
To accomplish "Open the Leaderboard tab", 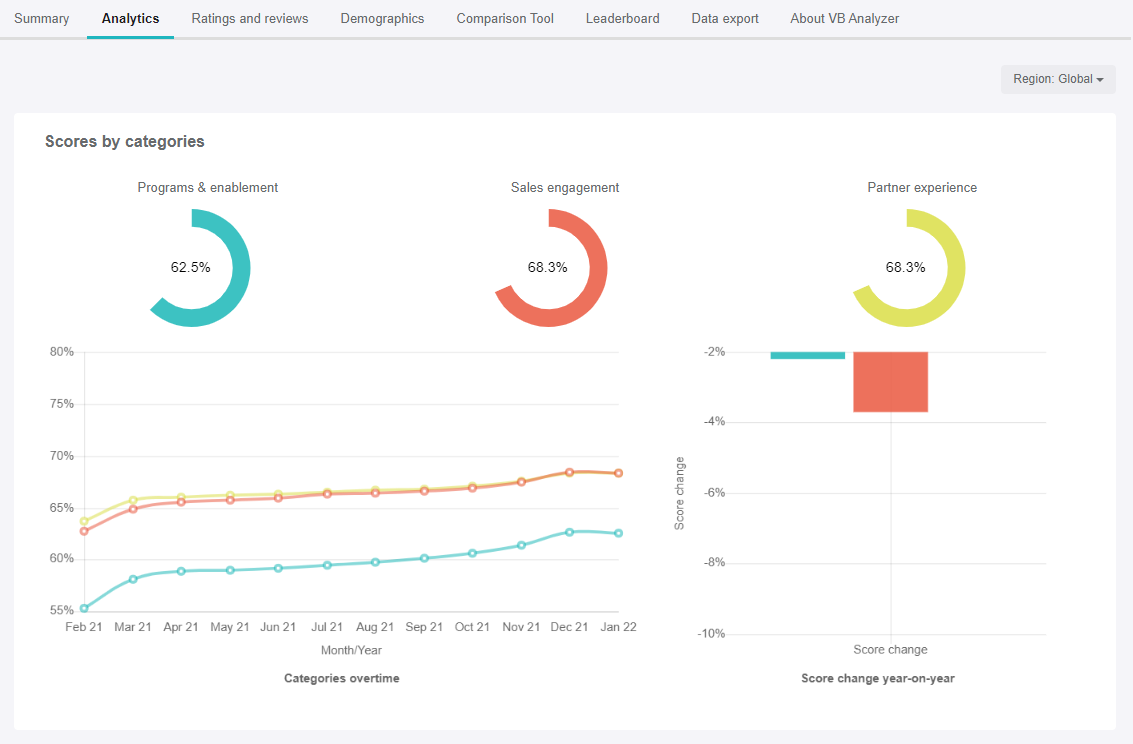I will [622, 19].
